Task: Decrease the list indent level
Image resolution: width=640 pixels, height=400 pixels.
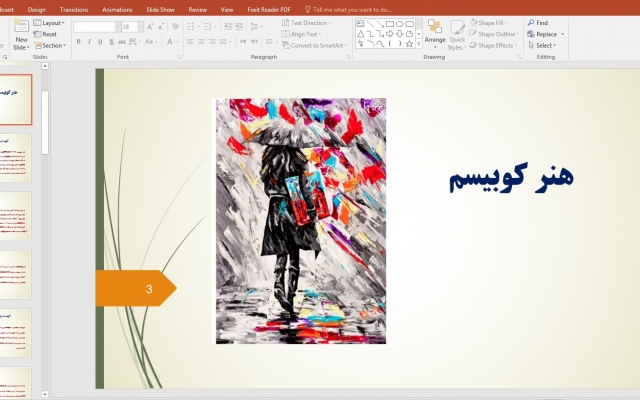Action: (x=228, y=27)
